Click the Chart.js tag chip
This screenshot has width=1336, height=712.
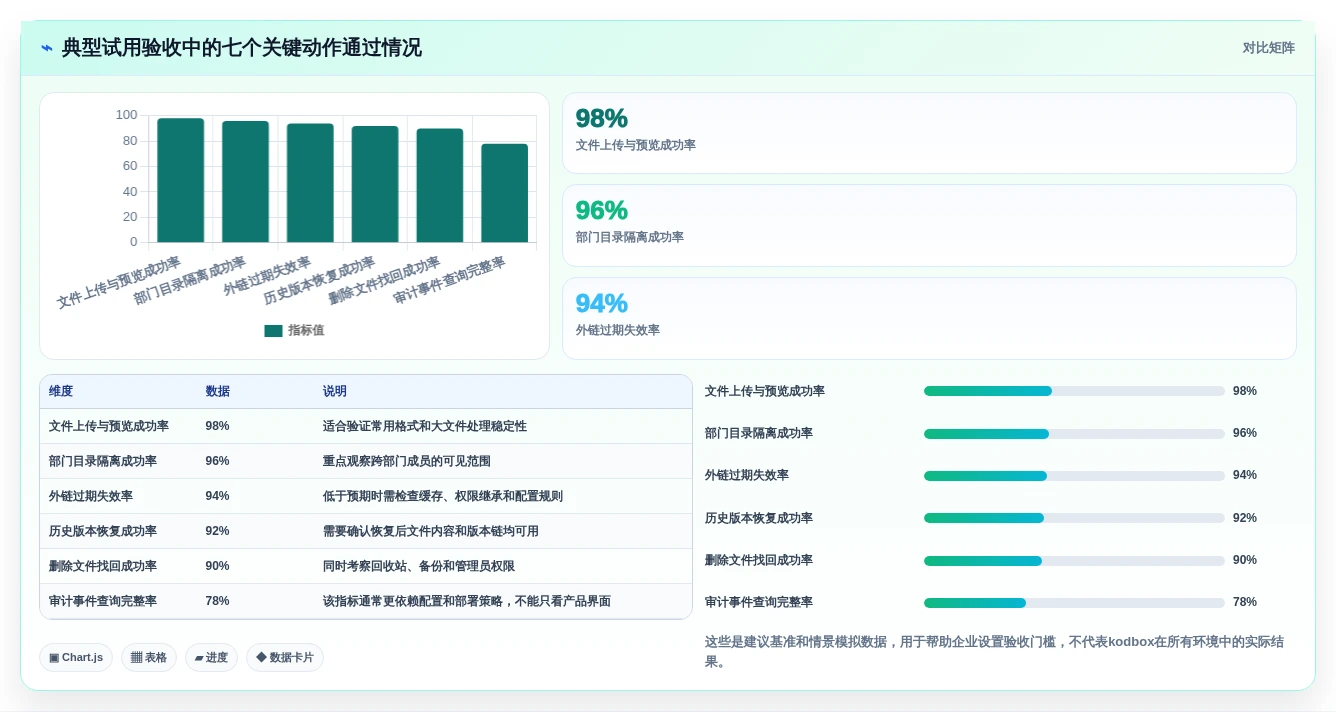[x=76, y=657]
